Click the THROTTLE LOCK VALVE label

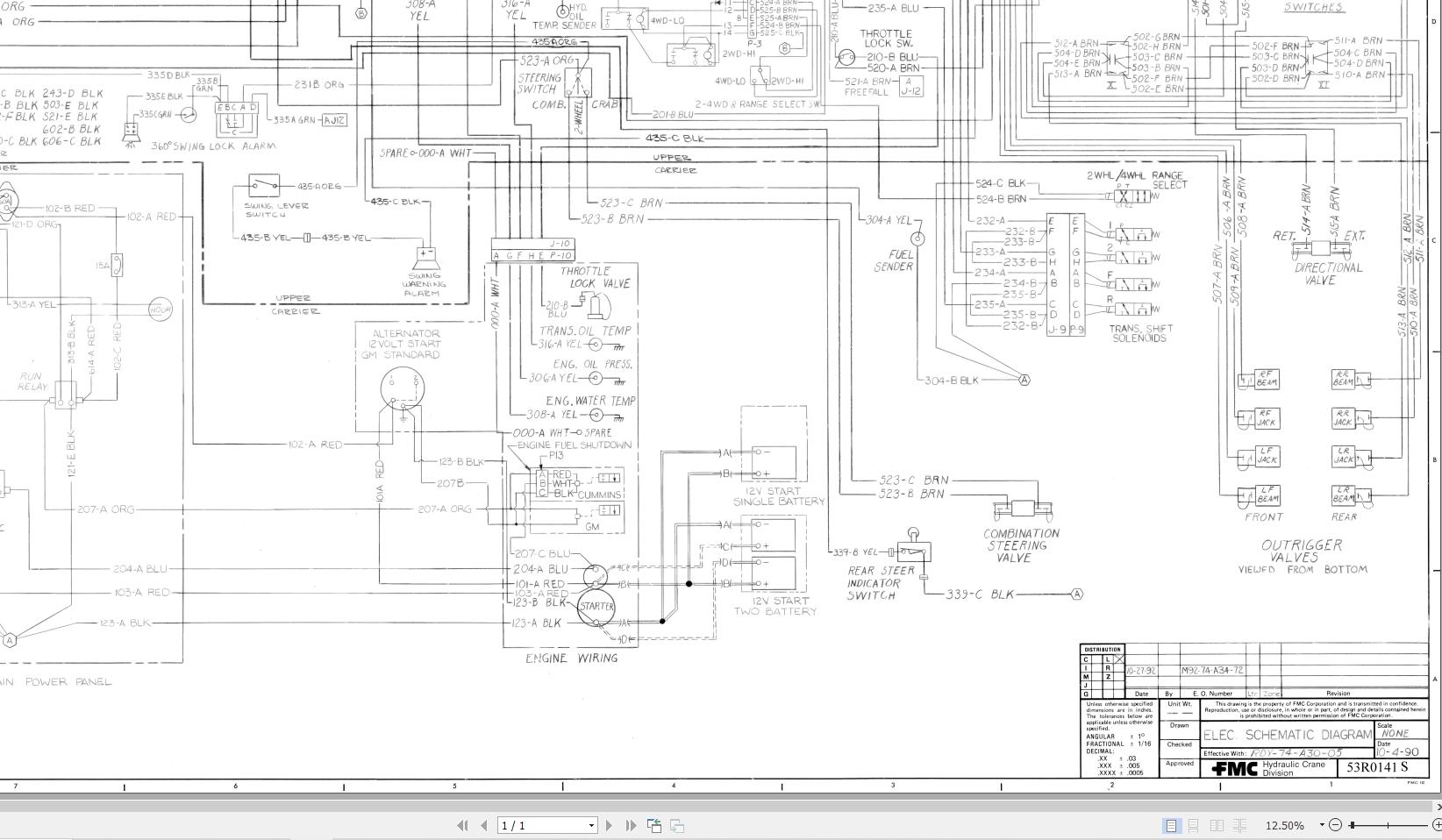click(600, 277)
